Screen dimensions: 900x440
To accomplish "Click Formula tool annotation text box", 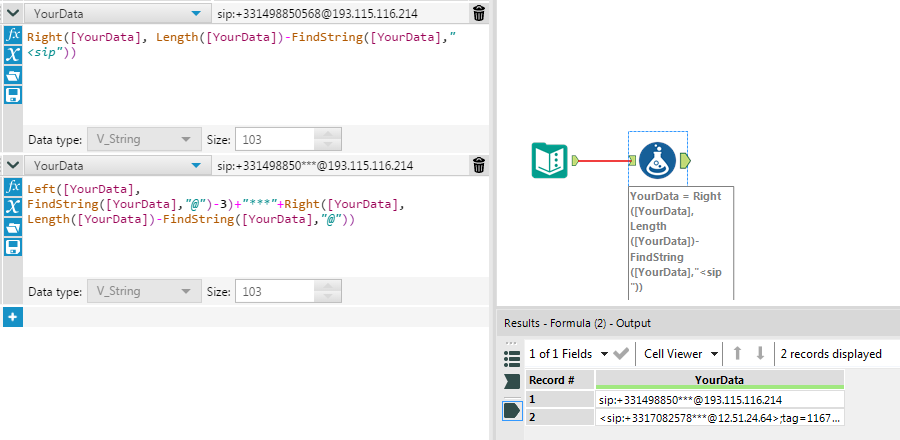I will click(681, 243).
